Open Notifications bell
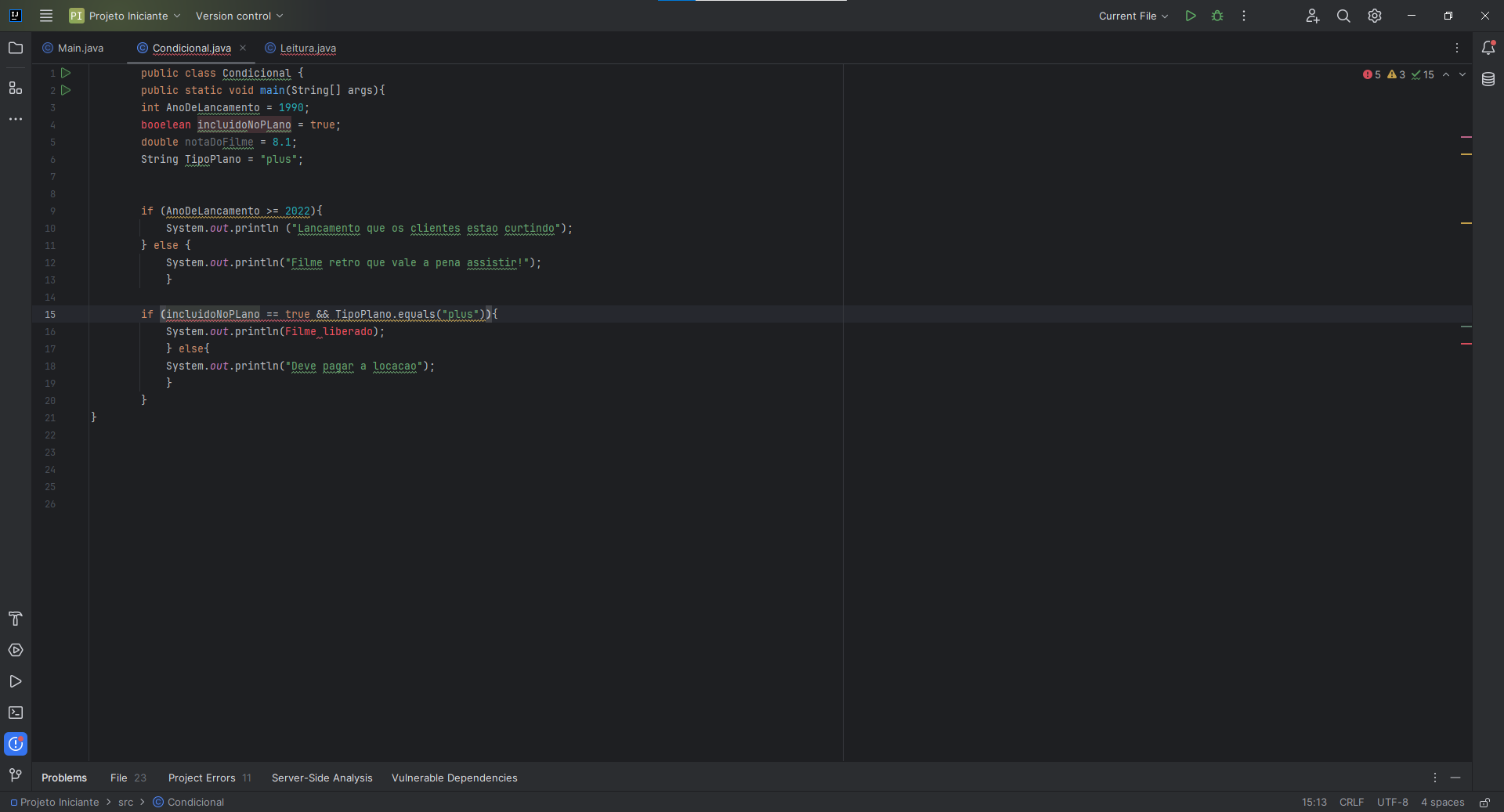The width and height of the screenshot is (1504, 812). [1488, 48]
